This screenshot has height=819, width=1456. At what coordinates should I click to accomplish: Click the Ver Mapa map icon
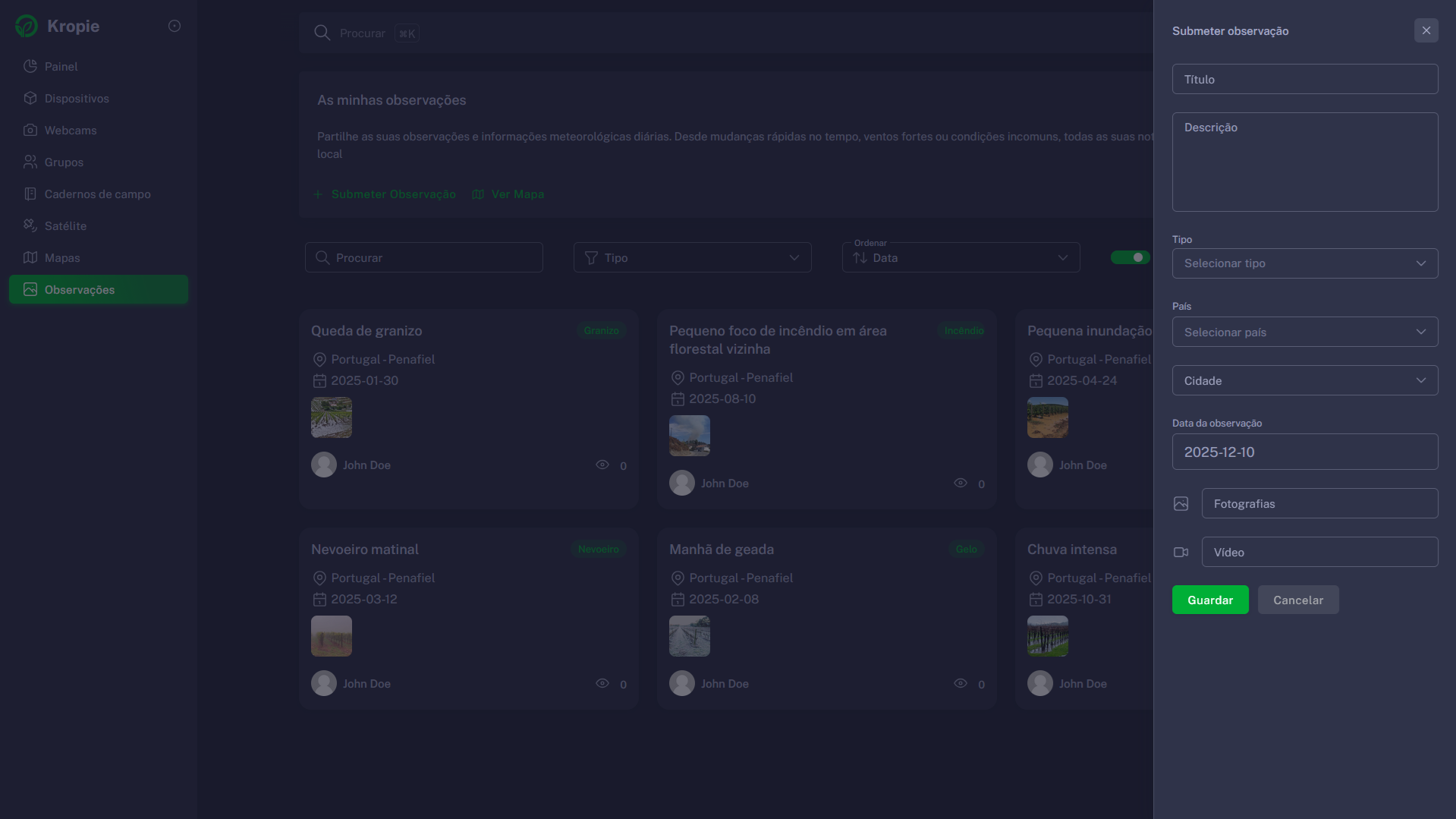(x=478, y=194)
